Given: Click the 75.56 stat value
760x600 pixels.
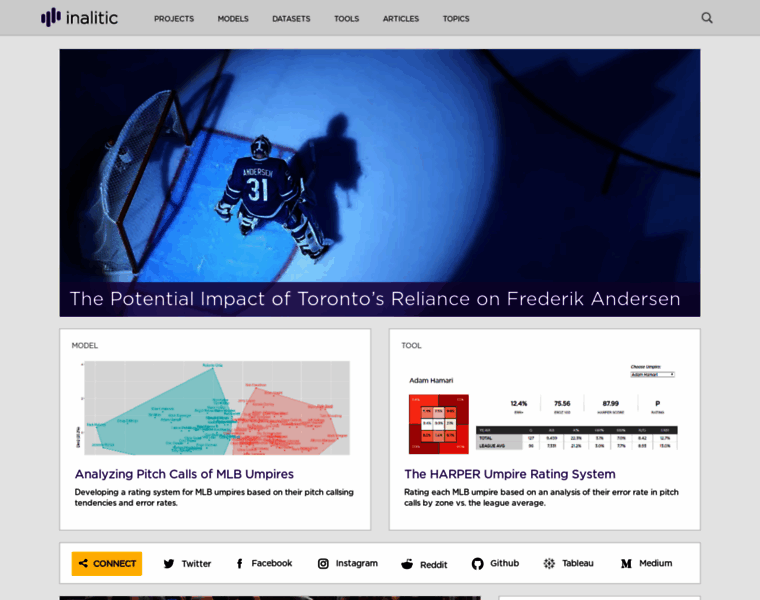Looking at the screenshot, I should pos(562,403).
